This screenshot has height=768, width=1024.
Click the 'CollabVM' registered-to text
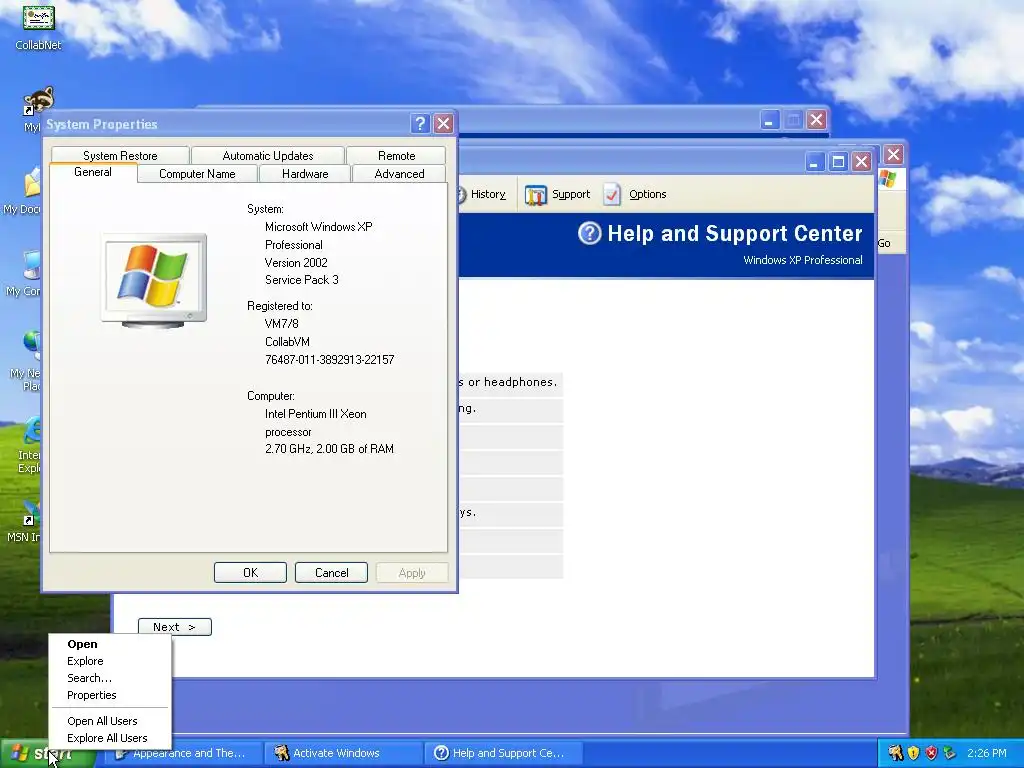(287, 342)
